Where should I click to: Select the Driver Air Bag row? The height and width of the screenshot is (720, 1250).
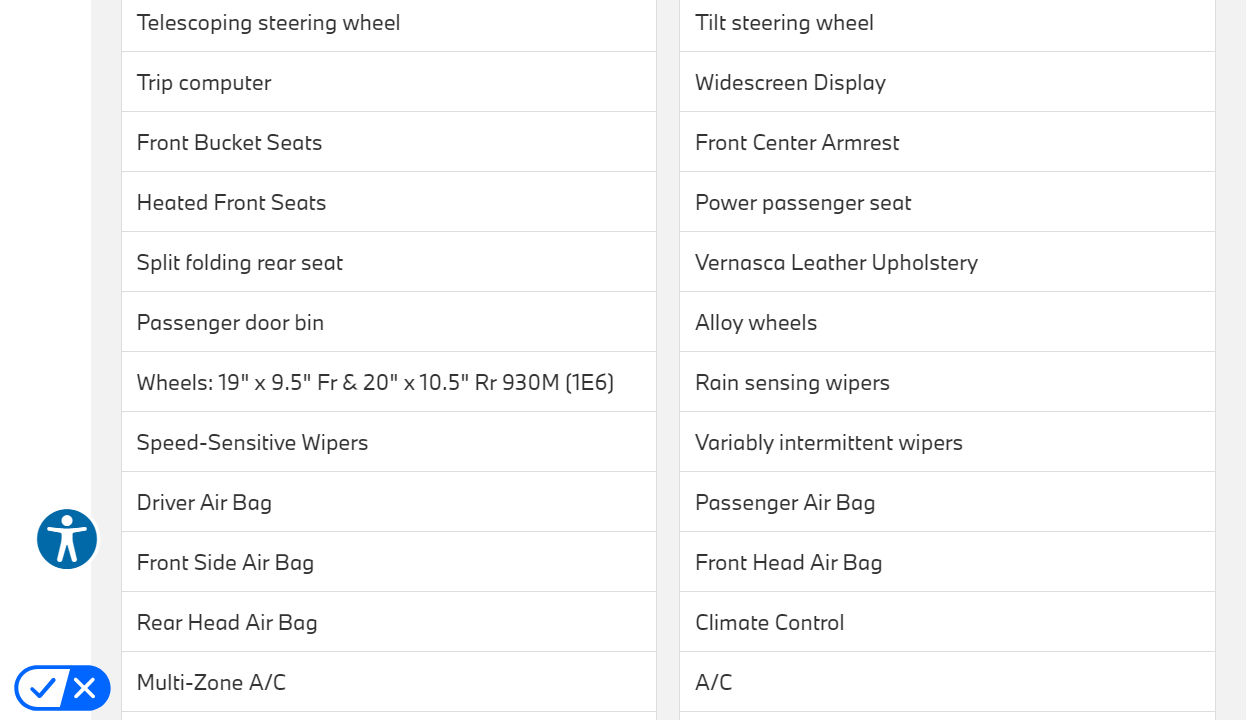coord(204,503)
